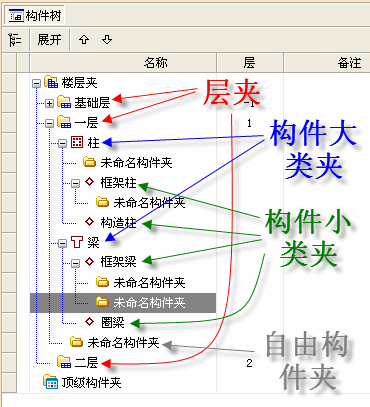
Task: Collapse the 楼层夹 root node
Action: (36, 83)
